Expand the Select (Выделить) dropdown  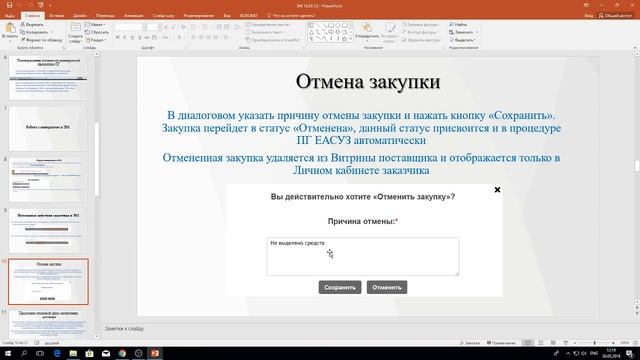[462, 40]
